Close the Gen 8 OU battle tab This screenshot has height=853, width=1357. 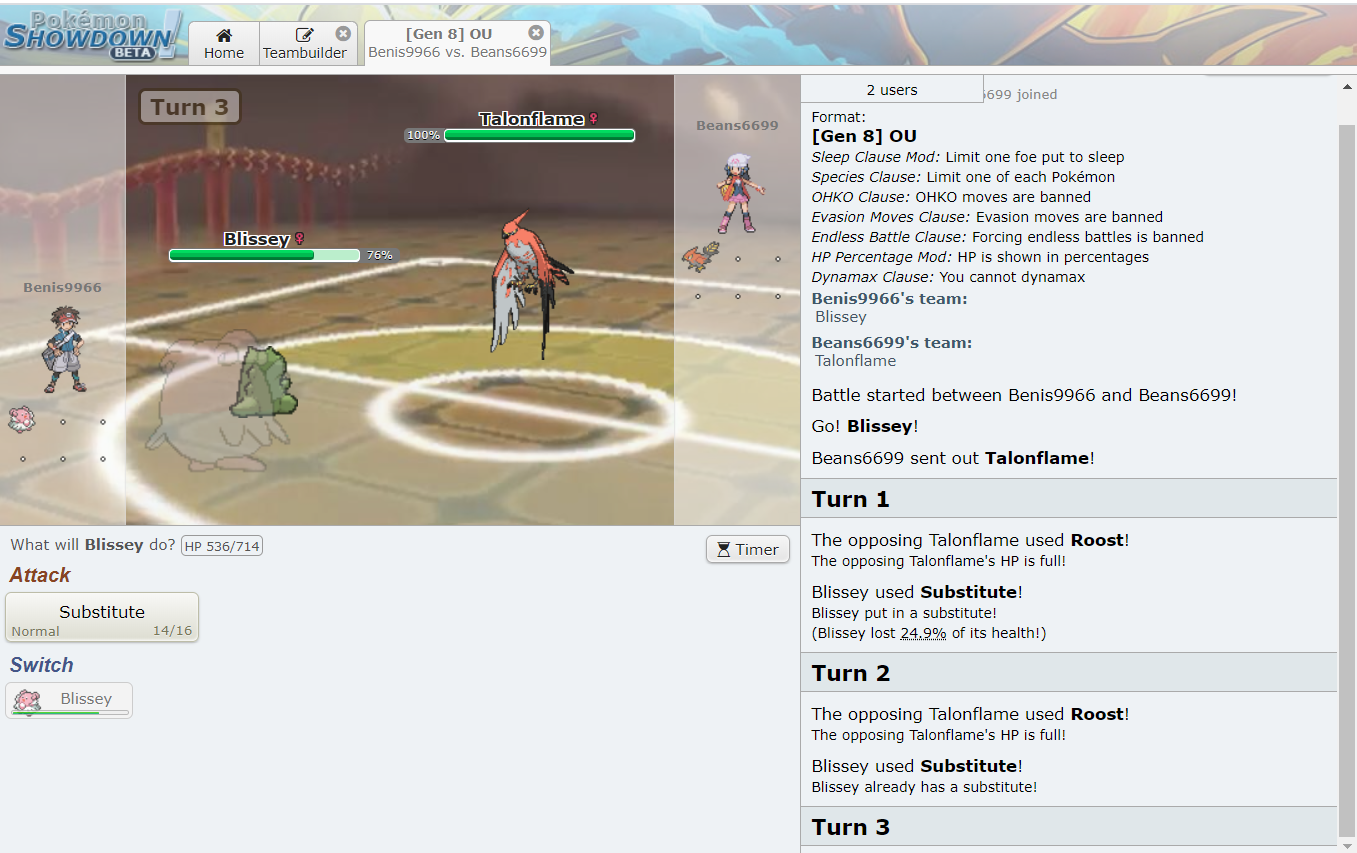click(536, 32)
